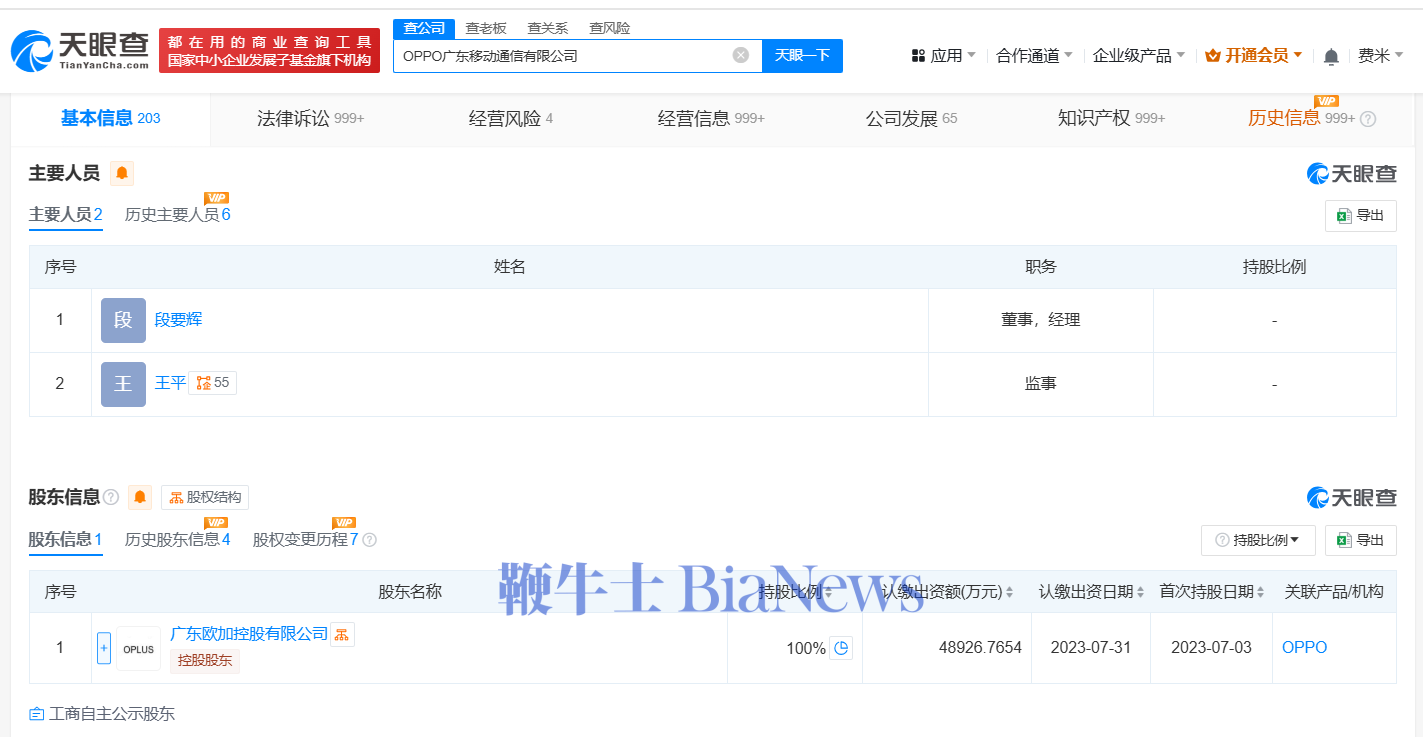This screenshot has height=737, width=1423.
Task: Click the pie chart icon next to 100%
Action: [x=841, y=648]
